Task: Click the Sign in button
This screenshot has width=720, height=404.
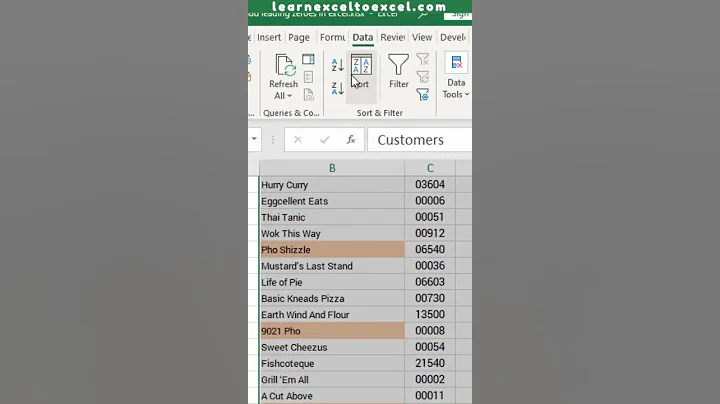Action: tap(458, 15)
